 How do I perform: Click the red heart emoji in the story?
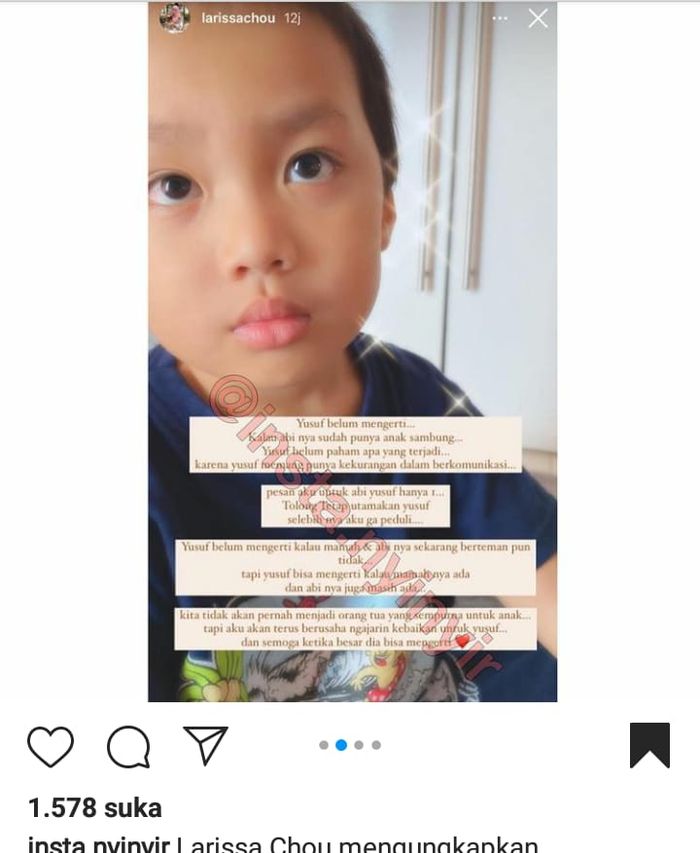point(462,642)
